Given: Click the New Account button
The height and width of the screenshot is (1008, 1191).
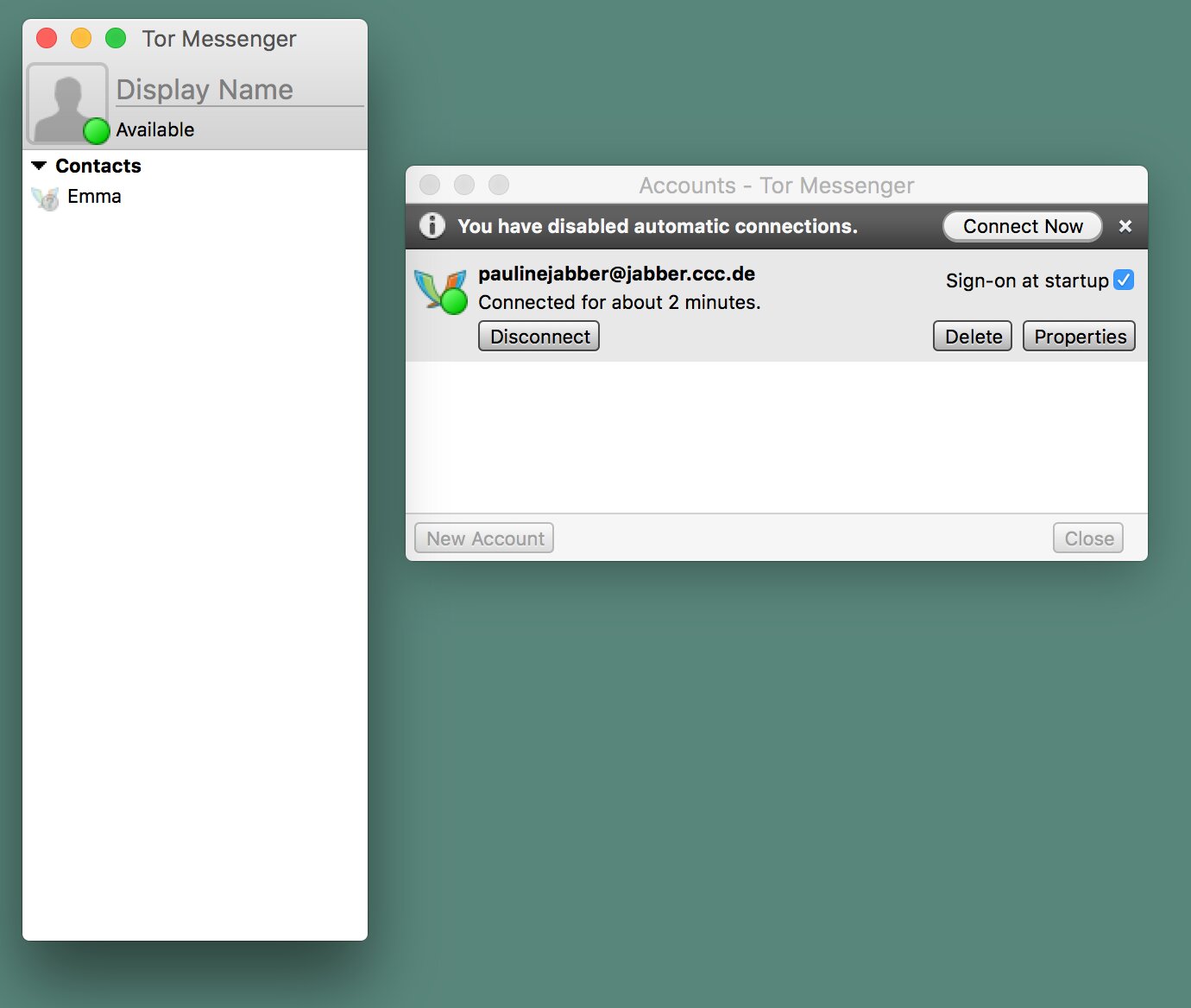Looking at the screenshot, I should tap(484, 539).
